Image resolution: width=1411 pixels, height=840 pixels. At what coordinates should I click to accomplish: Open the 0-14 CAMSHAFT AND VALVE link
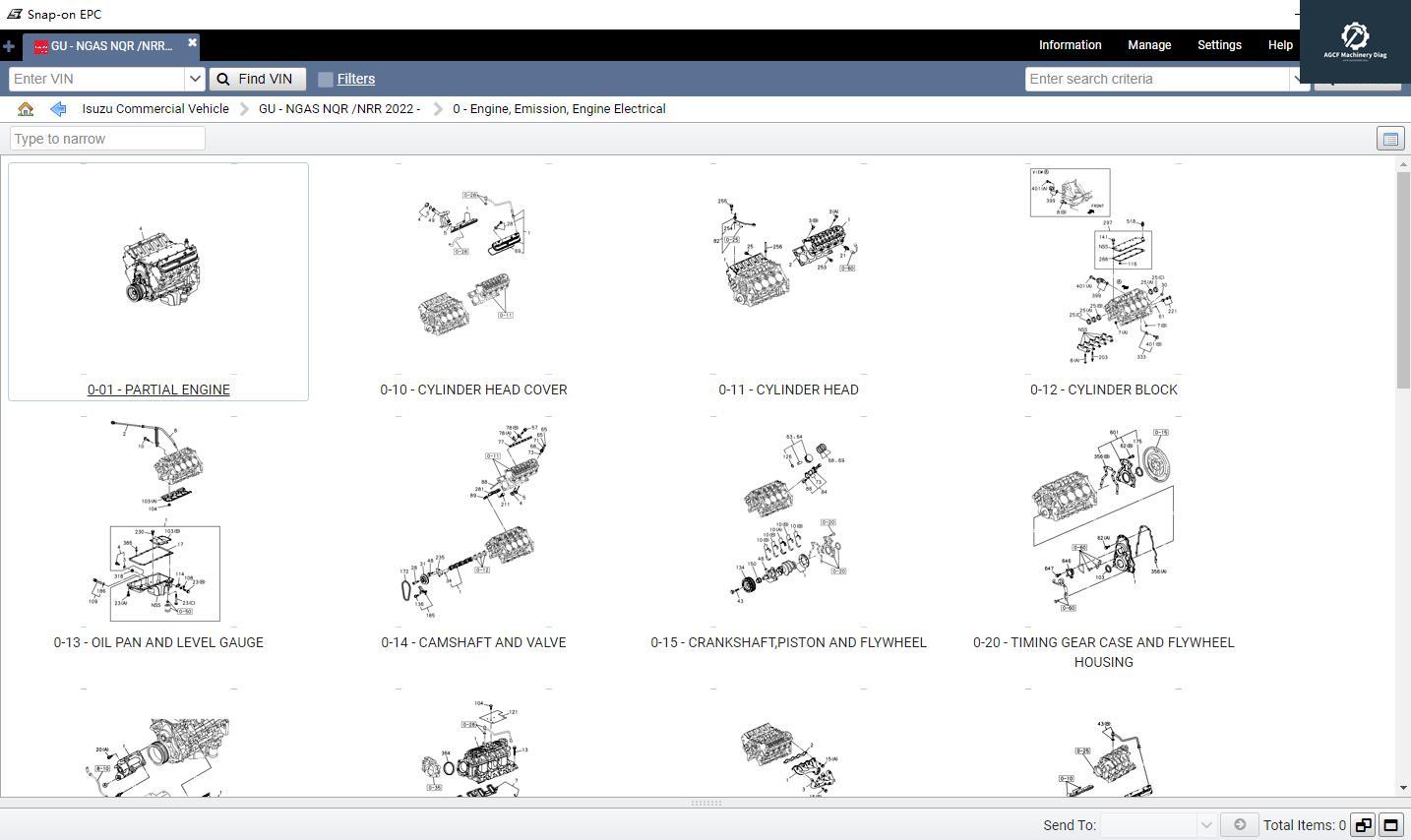pyautogui.click(x=473, y=642)
